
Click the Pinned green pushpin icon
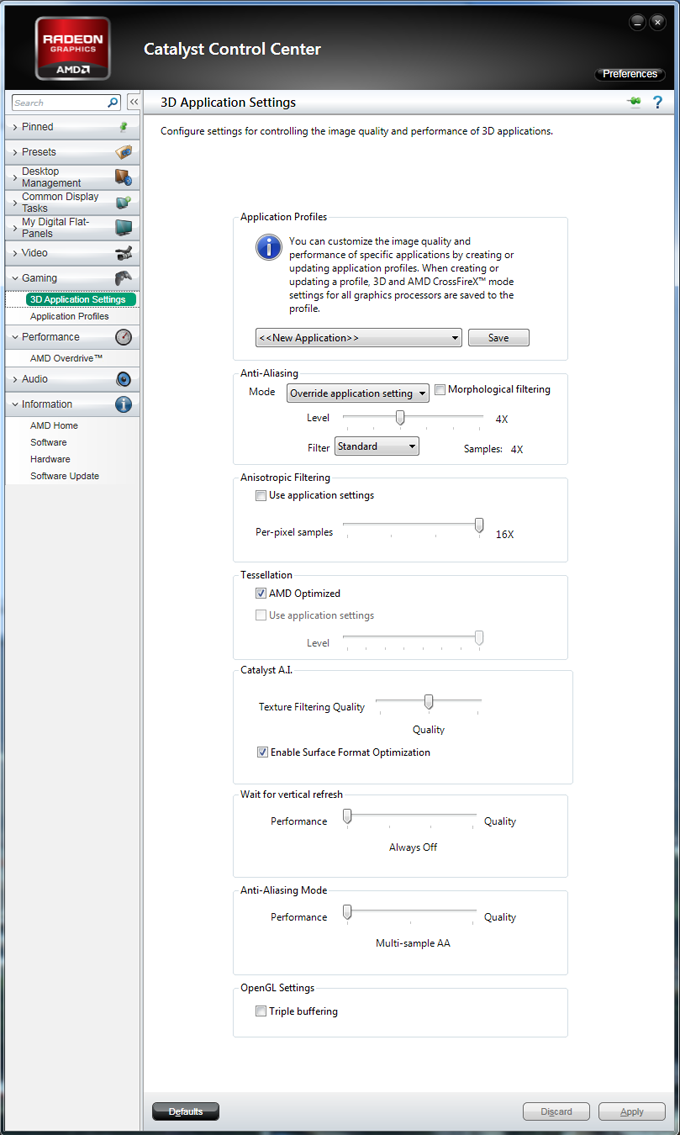click(123, 127)
